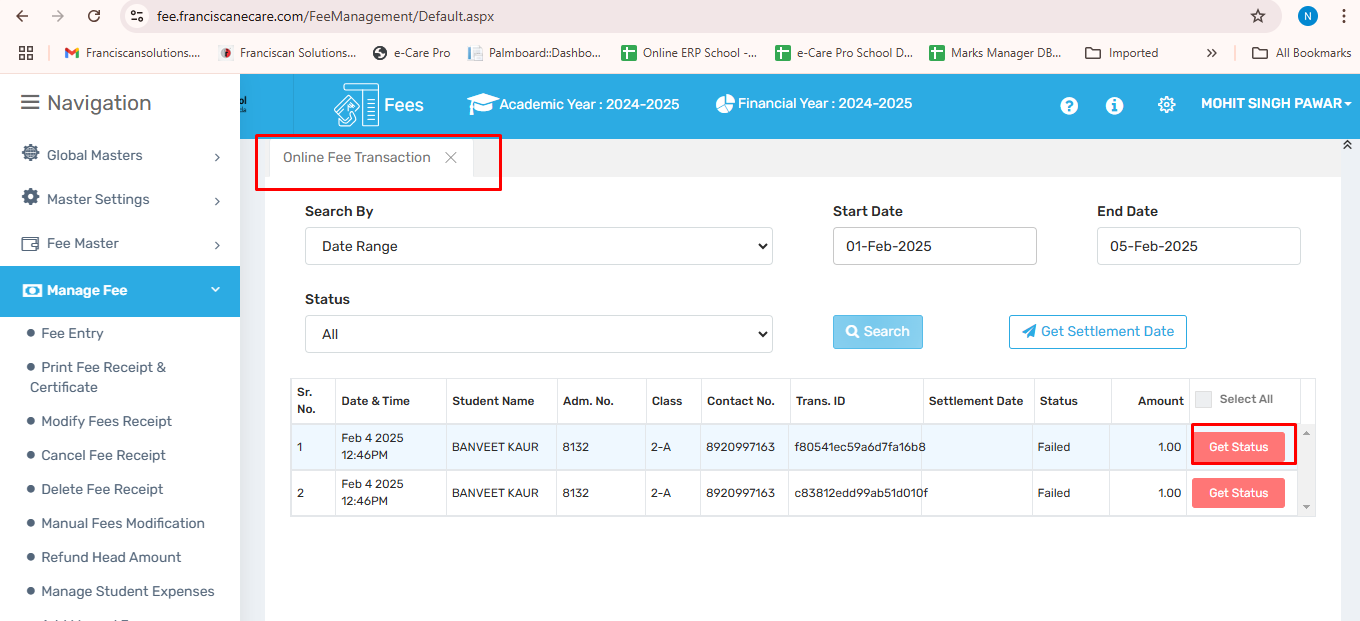Bookmark this page with the star icon
Viewport: 1360px width, 621px height.
1258,16
